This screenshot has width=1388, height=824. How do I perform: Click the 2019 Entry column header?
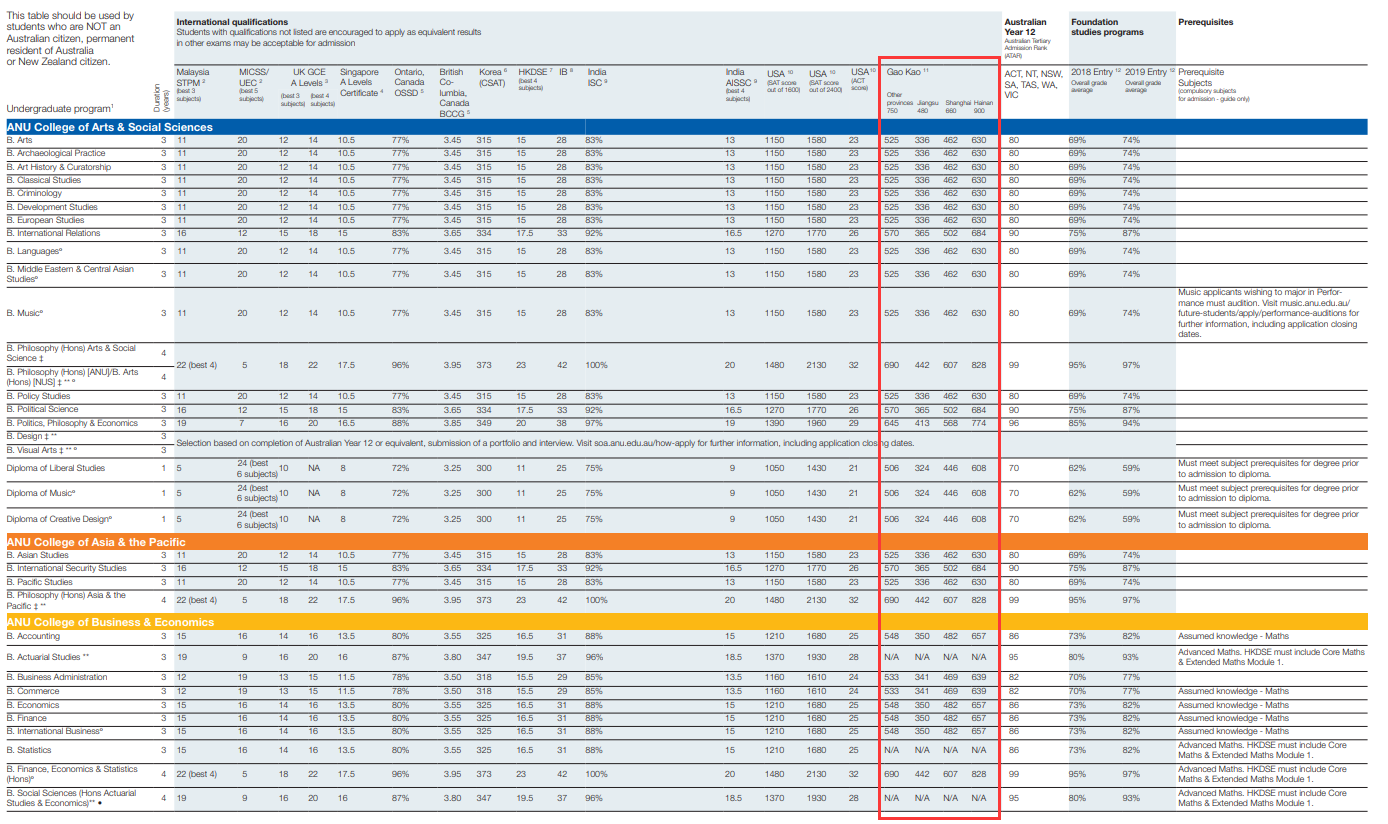tap(1148, 80)
